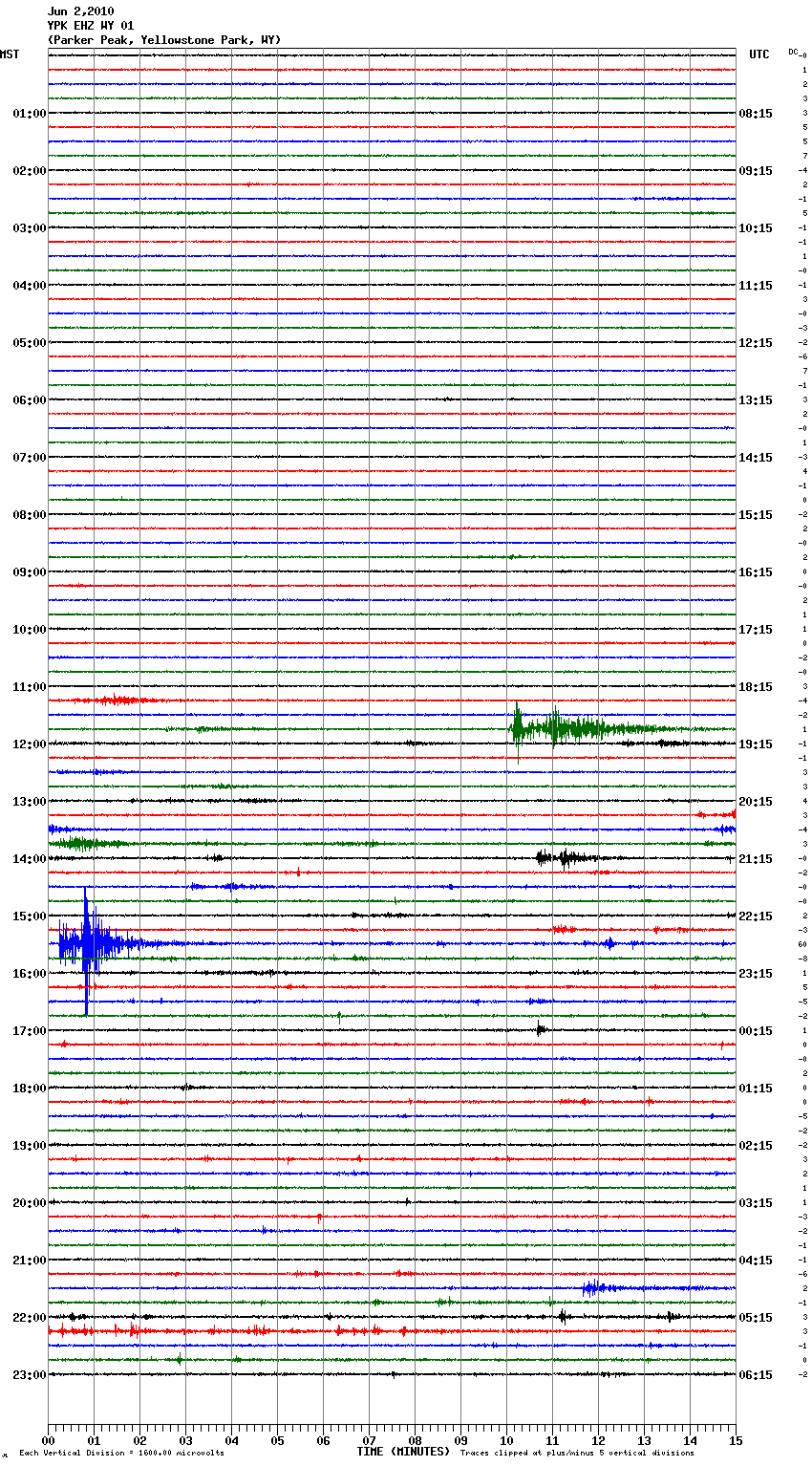Select the 05:00 MST time label
812x1466 pixels.
click(30, 343)
